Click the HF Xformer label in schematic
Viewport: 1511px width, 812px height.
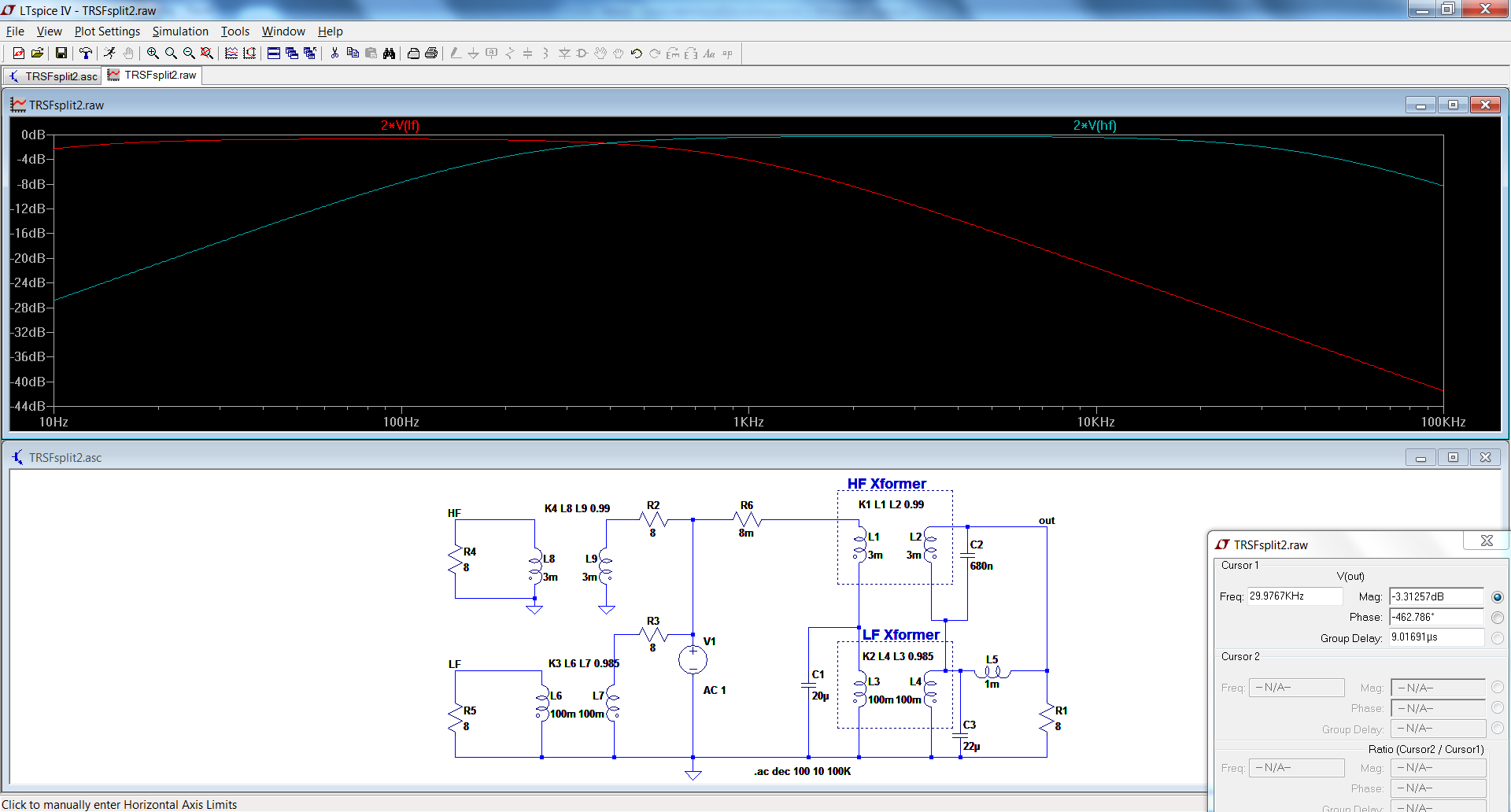pos(886,484)
